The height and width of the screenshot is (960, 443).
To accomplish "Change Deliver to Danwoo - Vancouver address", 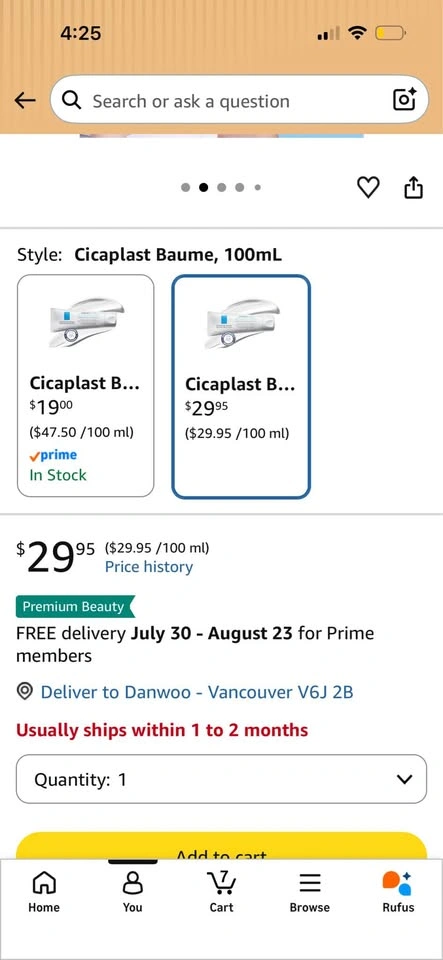I will 196,692.
